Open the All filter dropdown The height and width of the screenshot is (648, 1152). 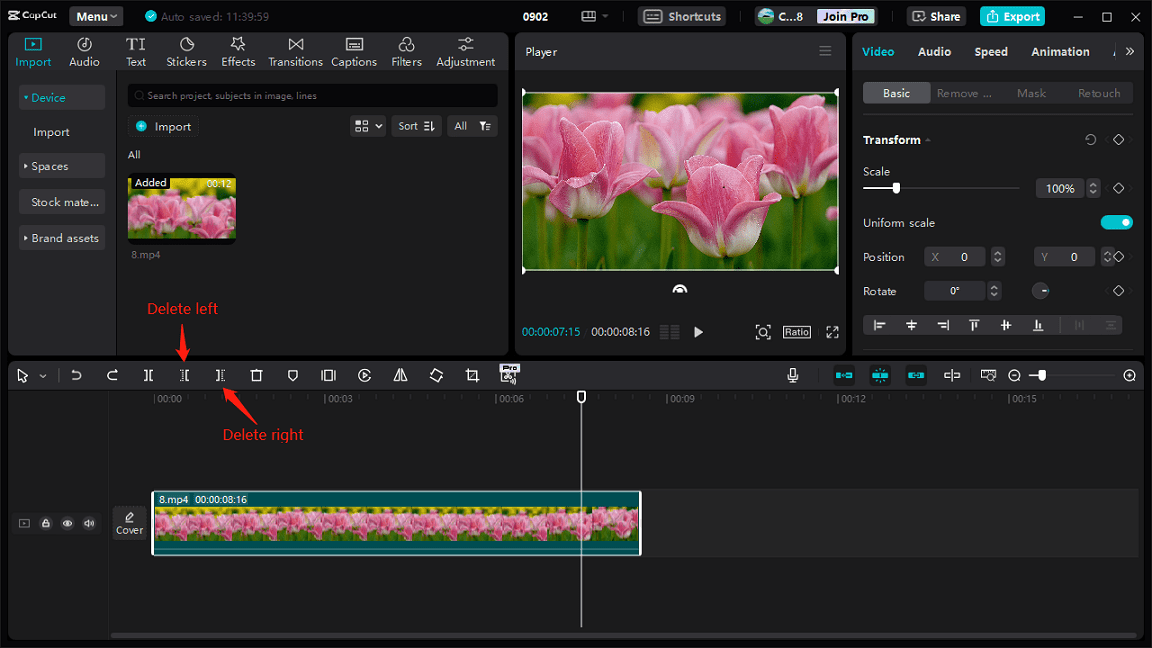[x=472, y=126]
